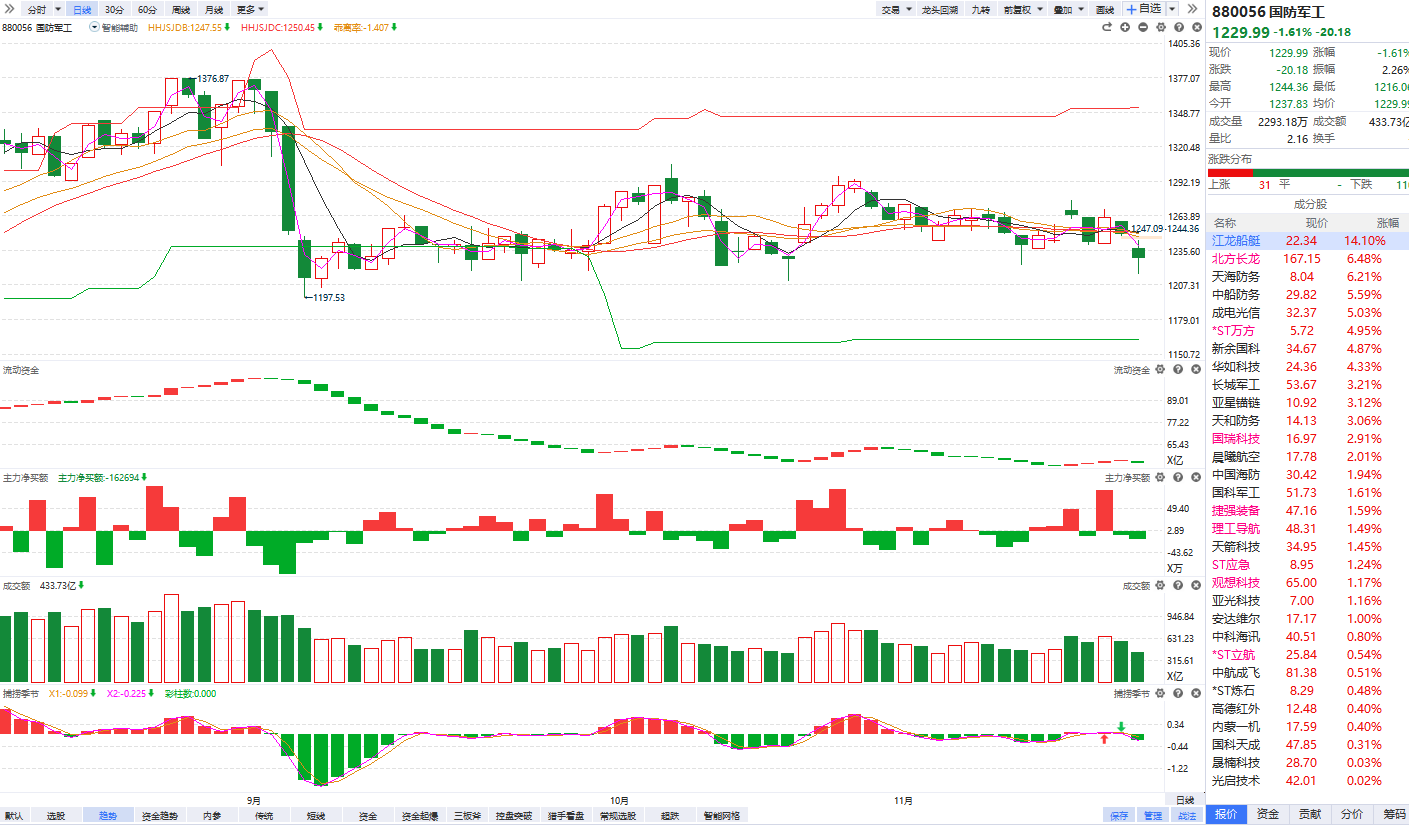Zoom in the chart with the plus circle icon

(1125, 27)
